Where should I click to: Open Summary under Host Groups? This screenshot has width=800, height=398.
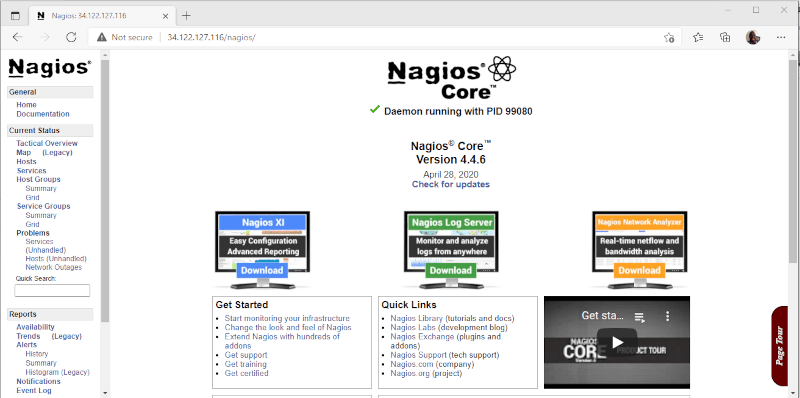[x=41, y=188]
